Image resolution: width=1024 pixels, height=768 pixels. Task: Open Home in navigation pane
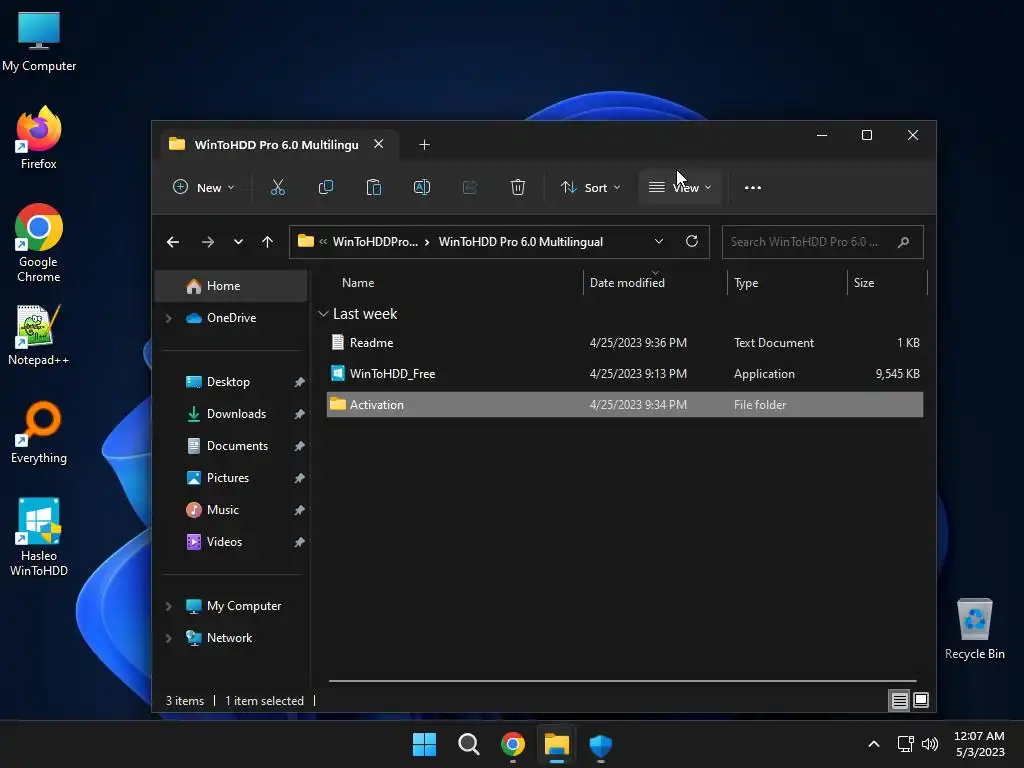(231, 286)
